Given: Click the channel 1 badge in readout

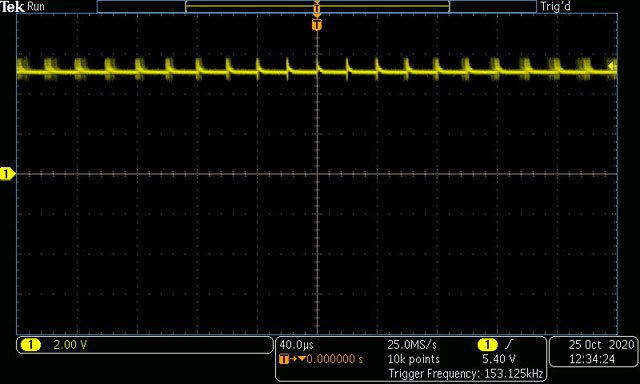Looking at the screenshot, I should click(x=31, y=345).
